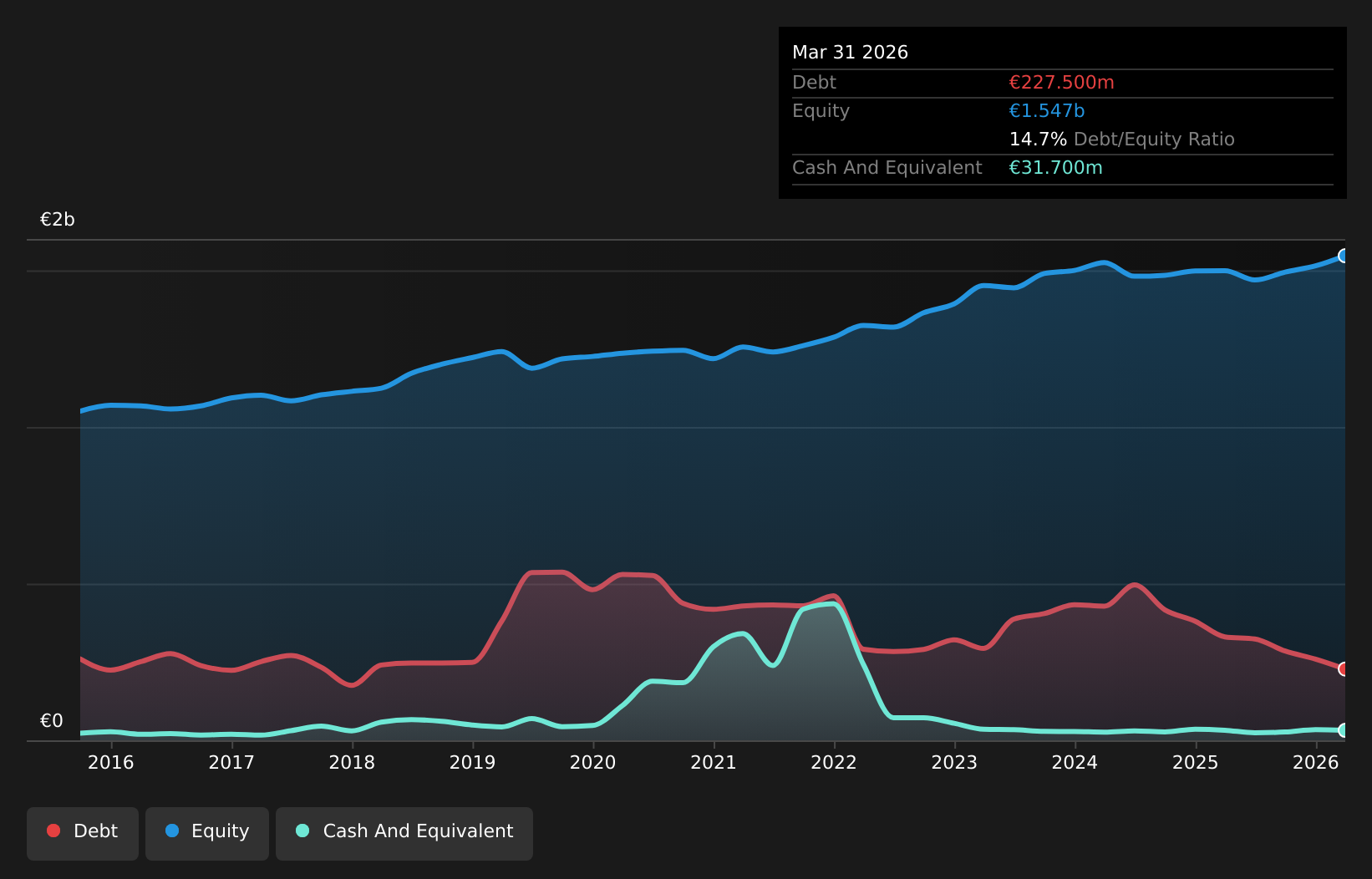Click the 2019 x-axis label
The width and height of the screenshot is (1372, 879).
tap(473, 762)
